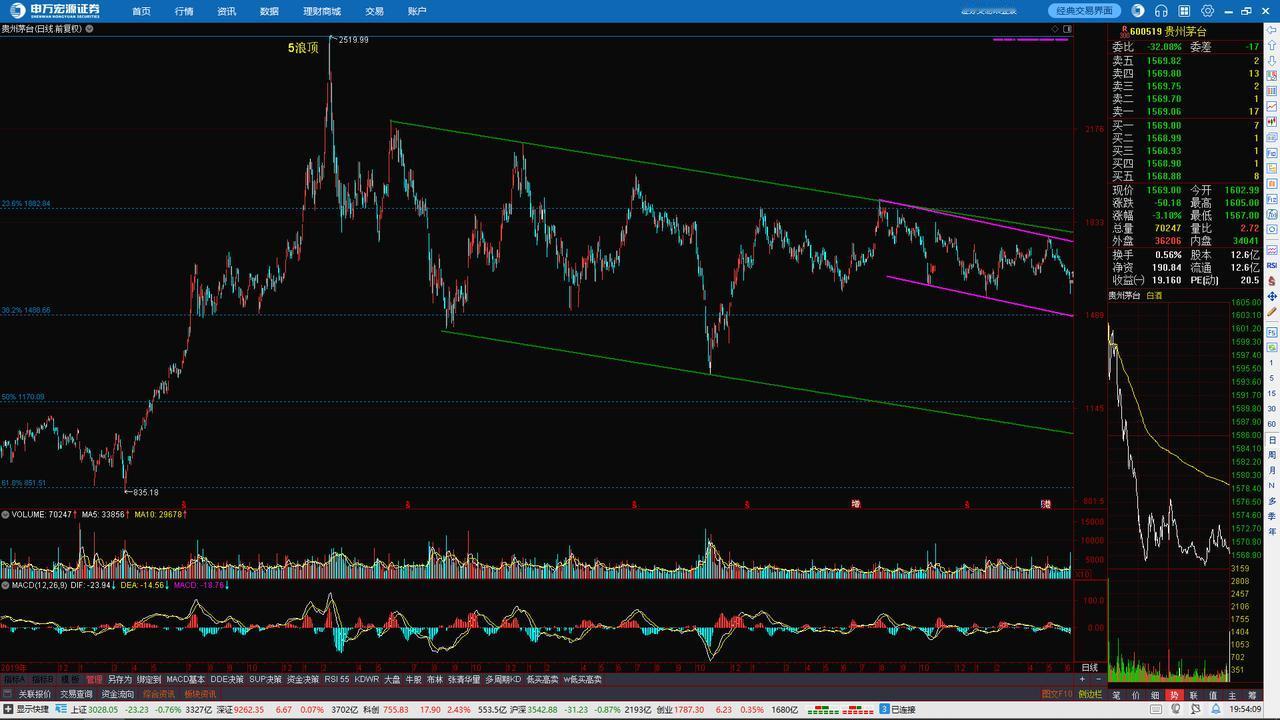Viewport: 1280px width, 720px height.
Task: Expand the bottom info panel toggle icon
Action: pyautogui.click(x=8, y=694)
